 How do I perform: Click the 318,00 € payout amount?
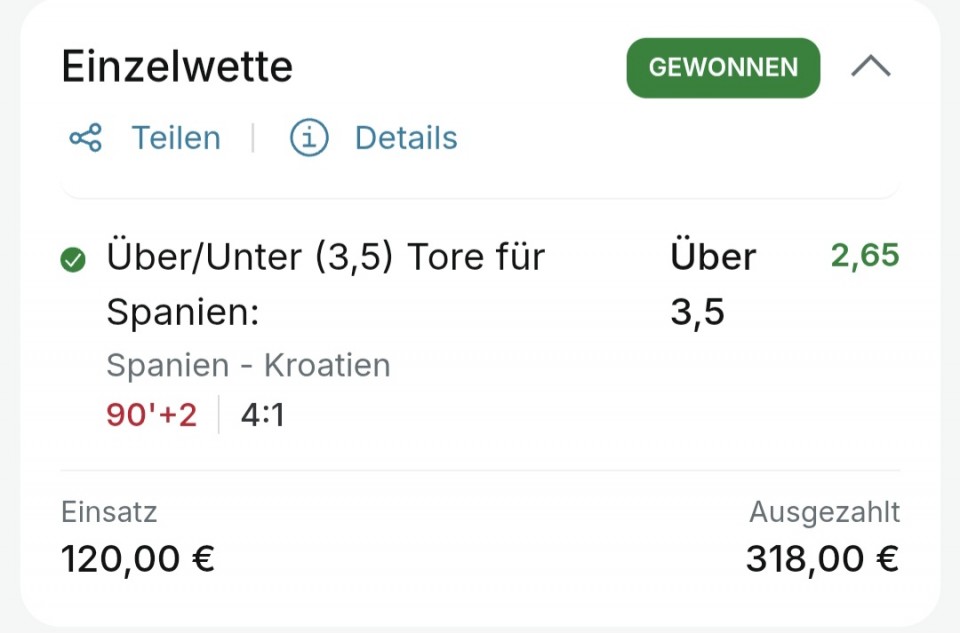point(822,559)
